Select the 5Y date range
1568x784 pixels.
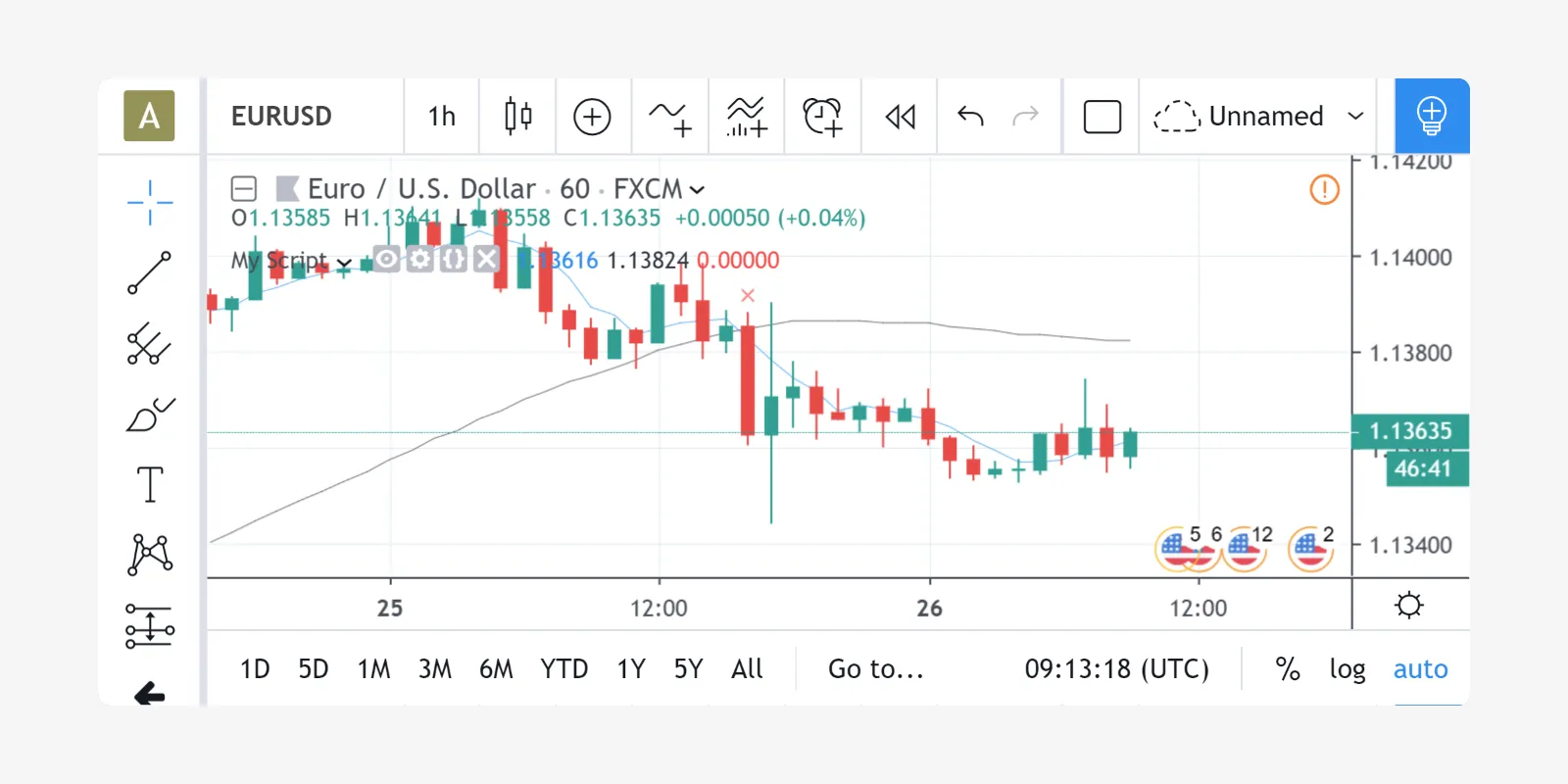[688, 669]
